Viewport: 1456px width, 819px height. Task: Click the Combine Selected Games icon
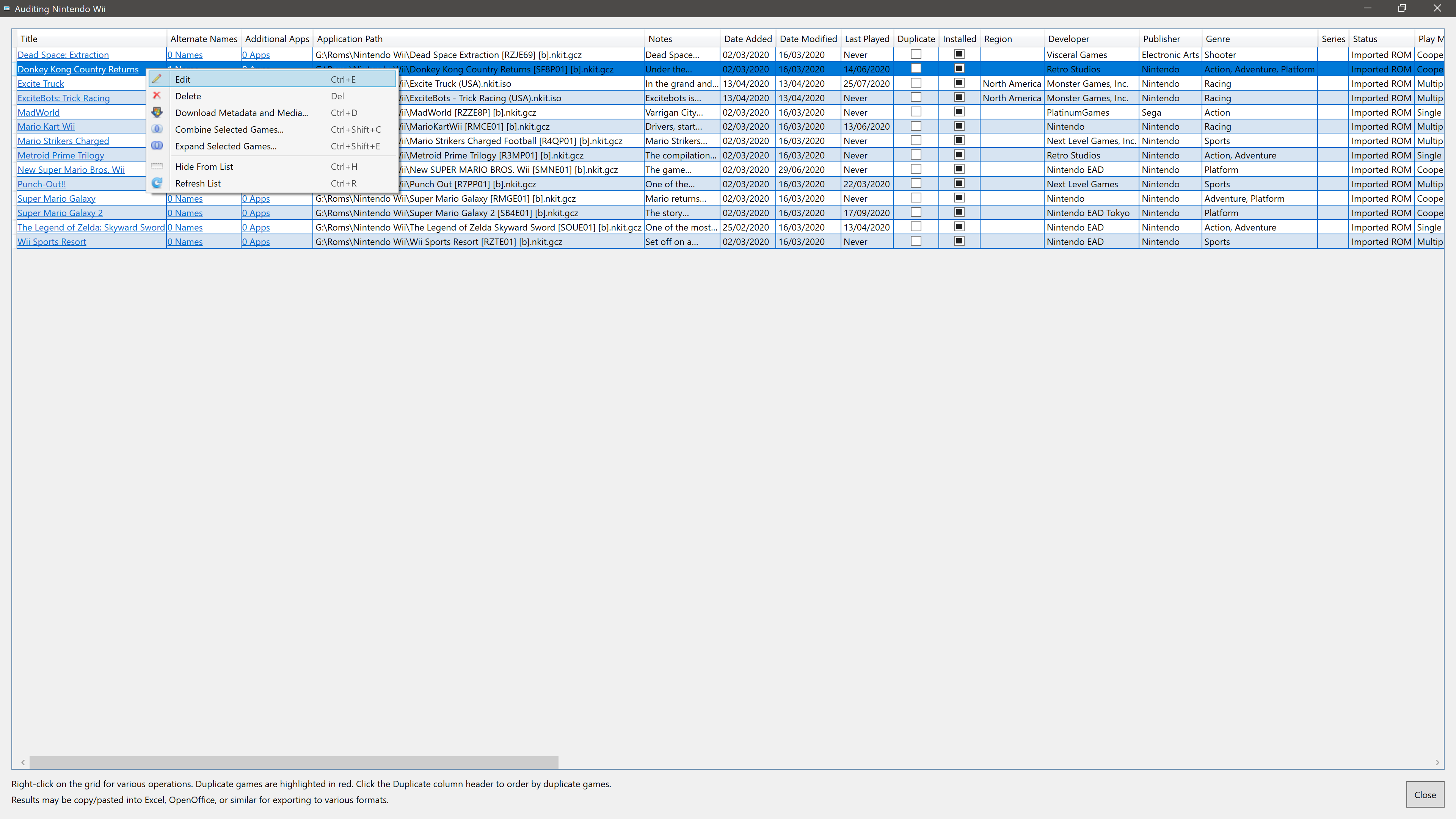pyautogui.click(x=157, y=129)
